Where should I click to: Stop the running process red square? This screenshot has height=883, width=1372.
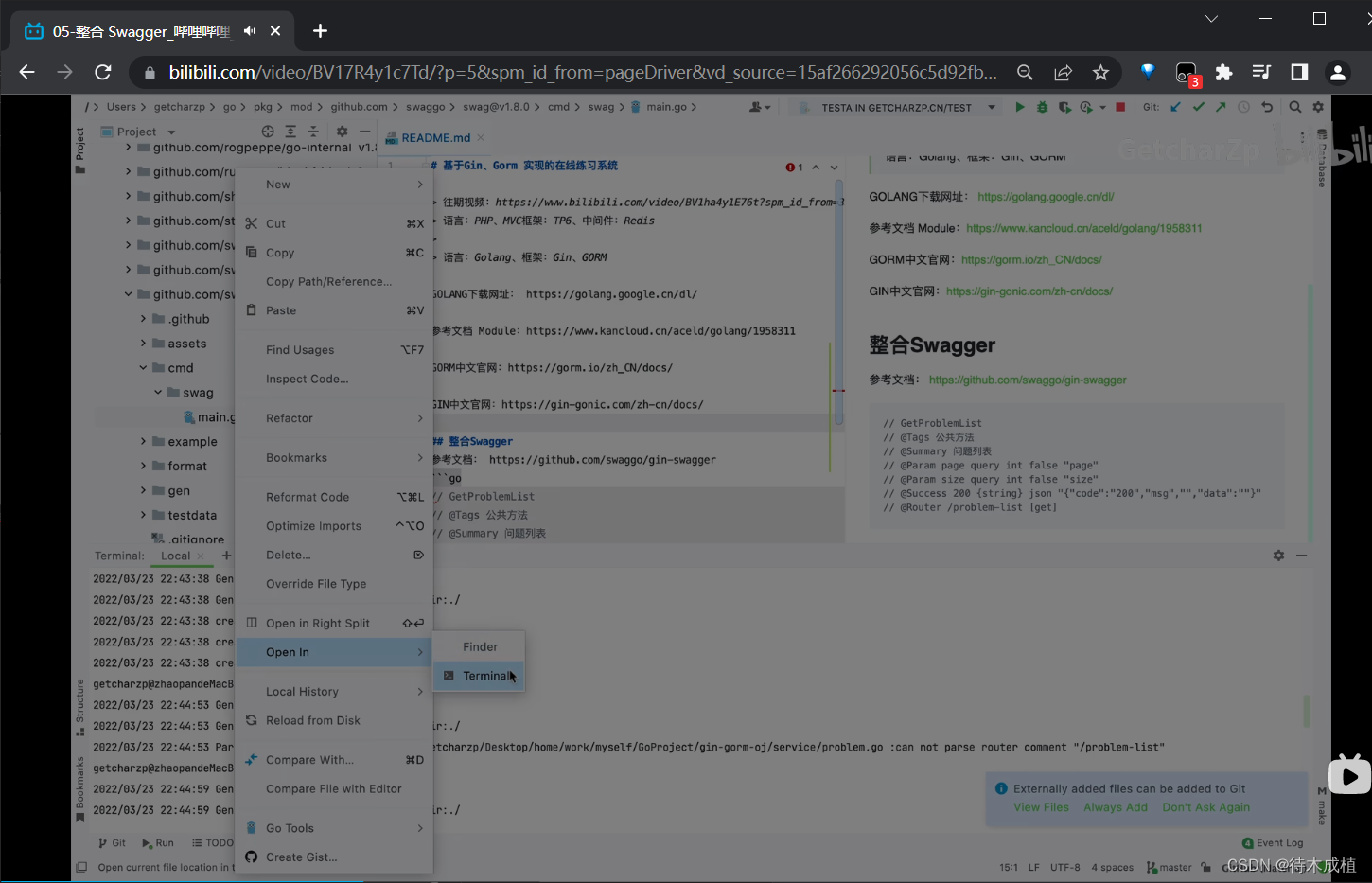coord(1120,107)
